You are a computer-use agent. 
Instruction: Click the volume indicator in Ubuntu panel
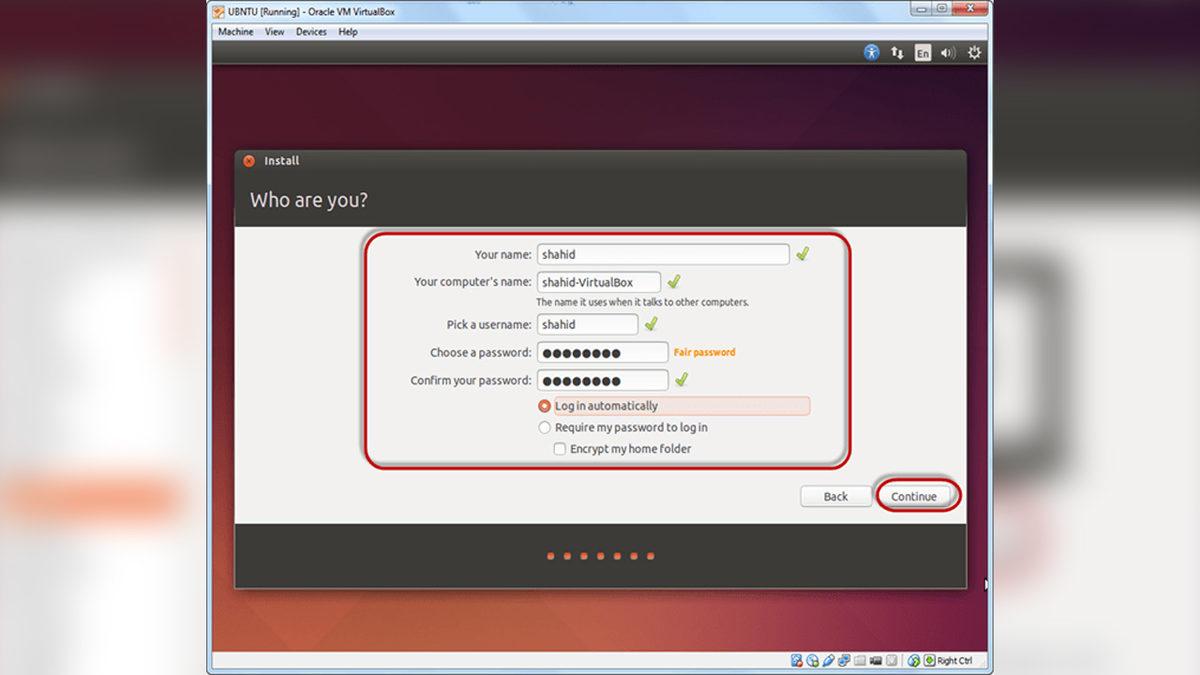pyautogui.click(x=947, y=52)
